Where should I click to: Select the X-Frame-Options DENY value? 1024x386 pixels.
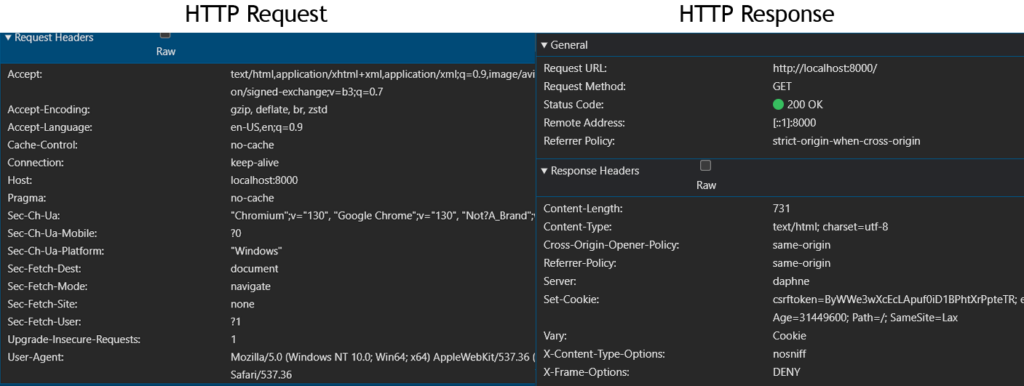click(786, 372)
